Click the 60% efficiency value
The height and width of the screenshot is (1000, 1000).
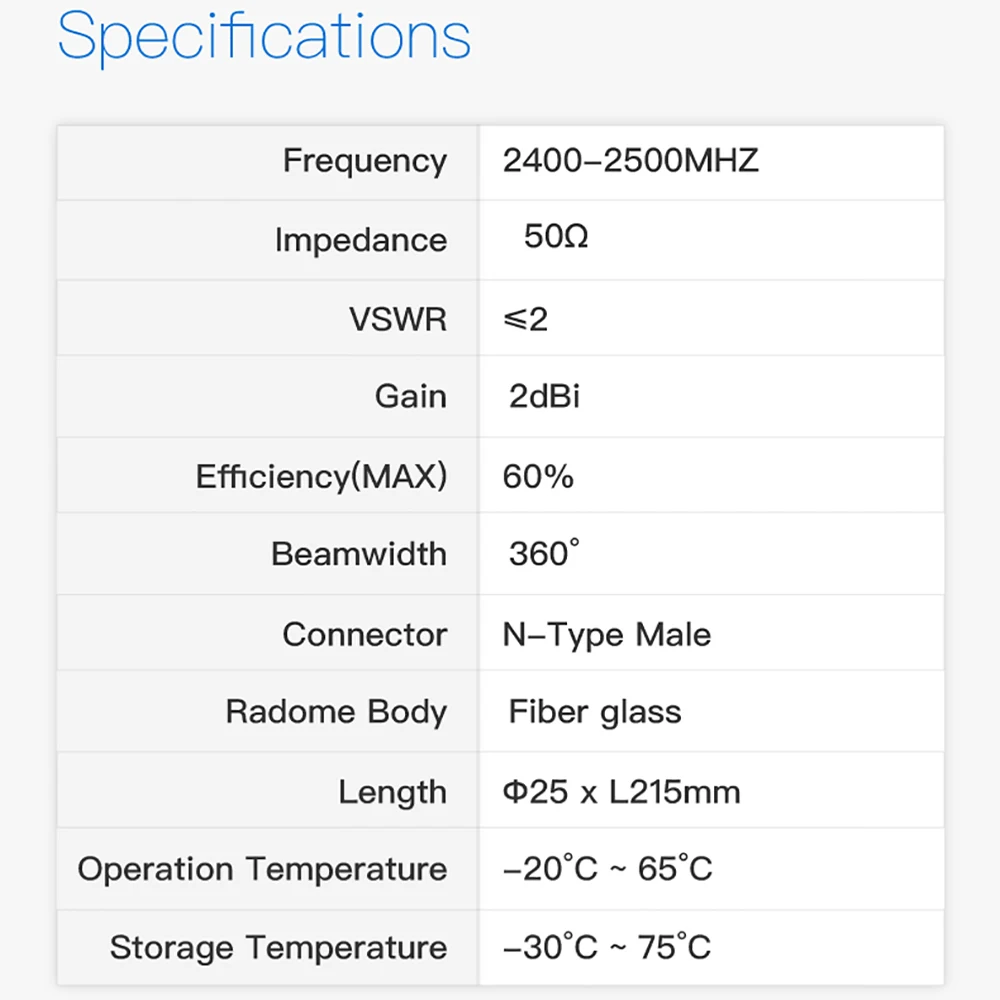(x=538, y=476)
